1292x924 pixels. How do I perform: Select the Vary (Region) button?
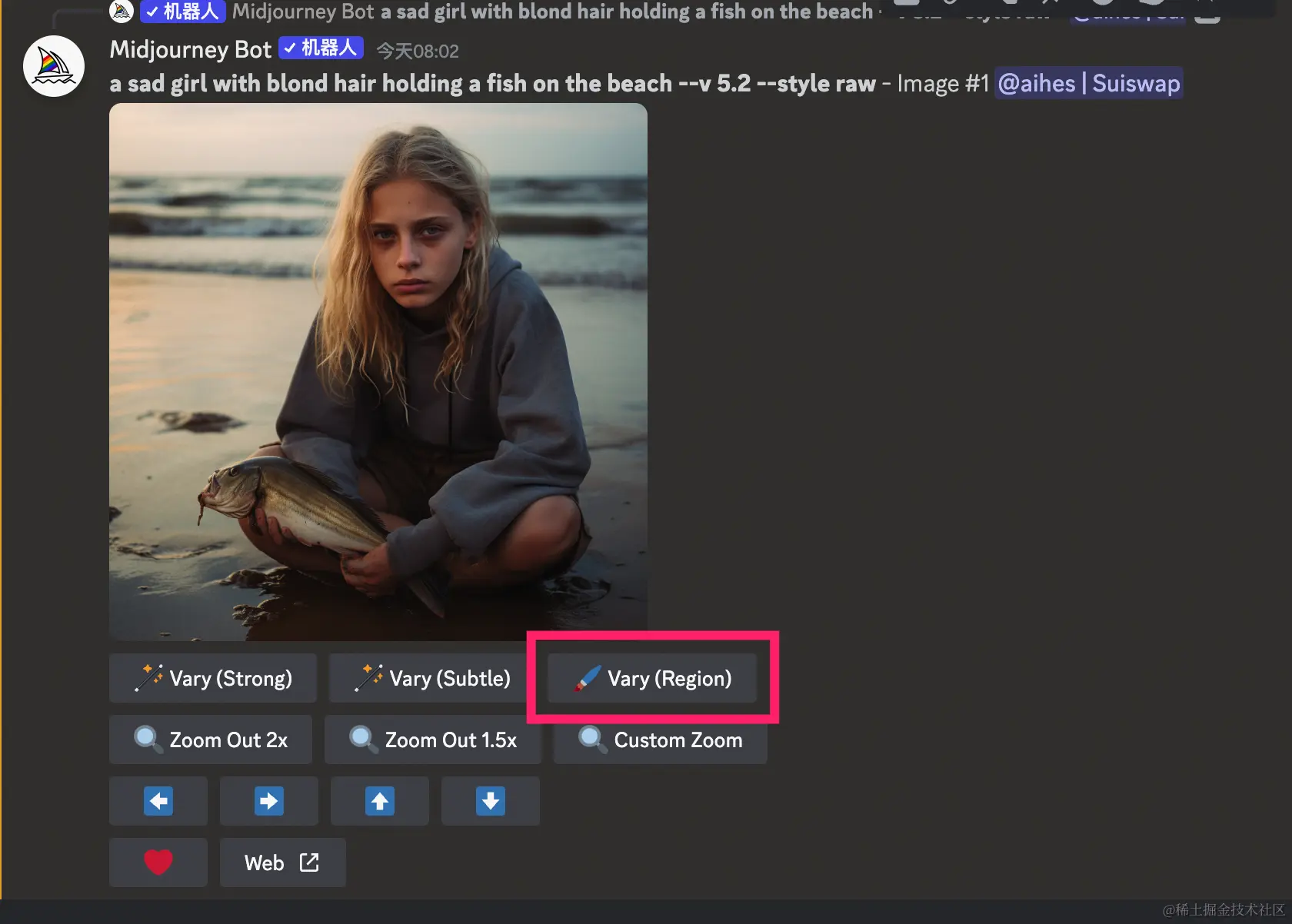(x=652, y=678)
